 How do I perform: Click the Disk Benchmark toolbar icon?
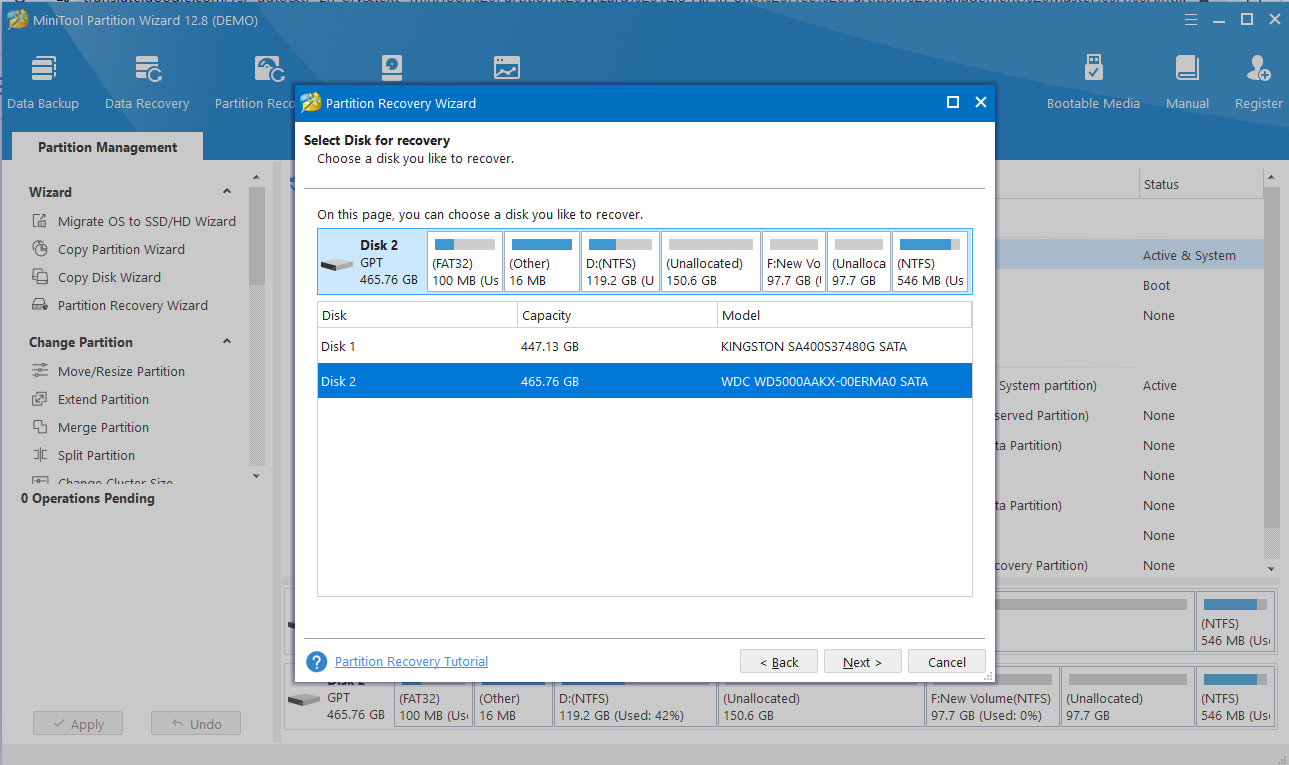507,68
